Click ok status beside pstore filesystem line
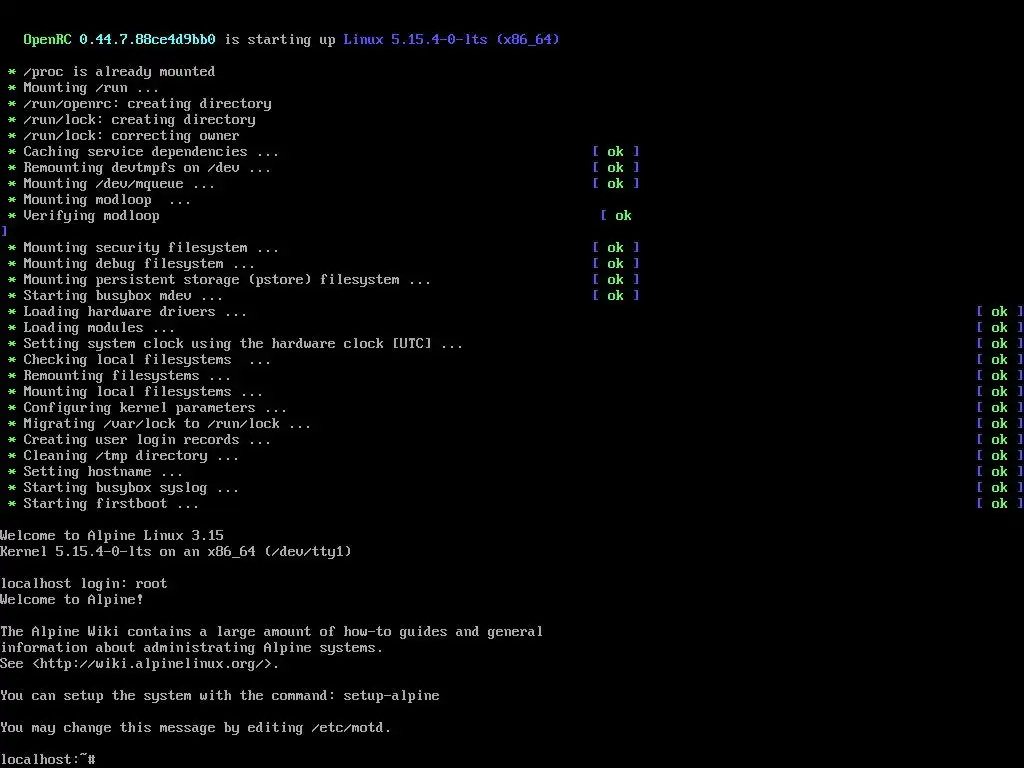1024x768 pixels. click(615, 280)
